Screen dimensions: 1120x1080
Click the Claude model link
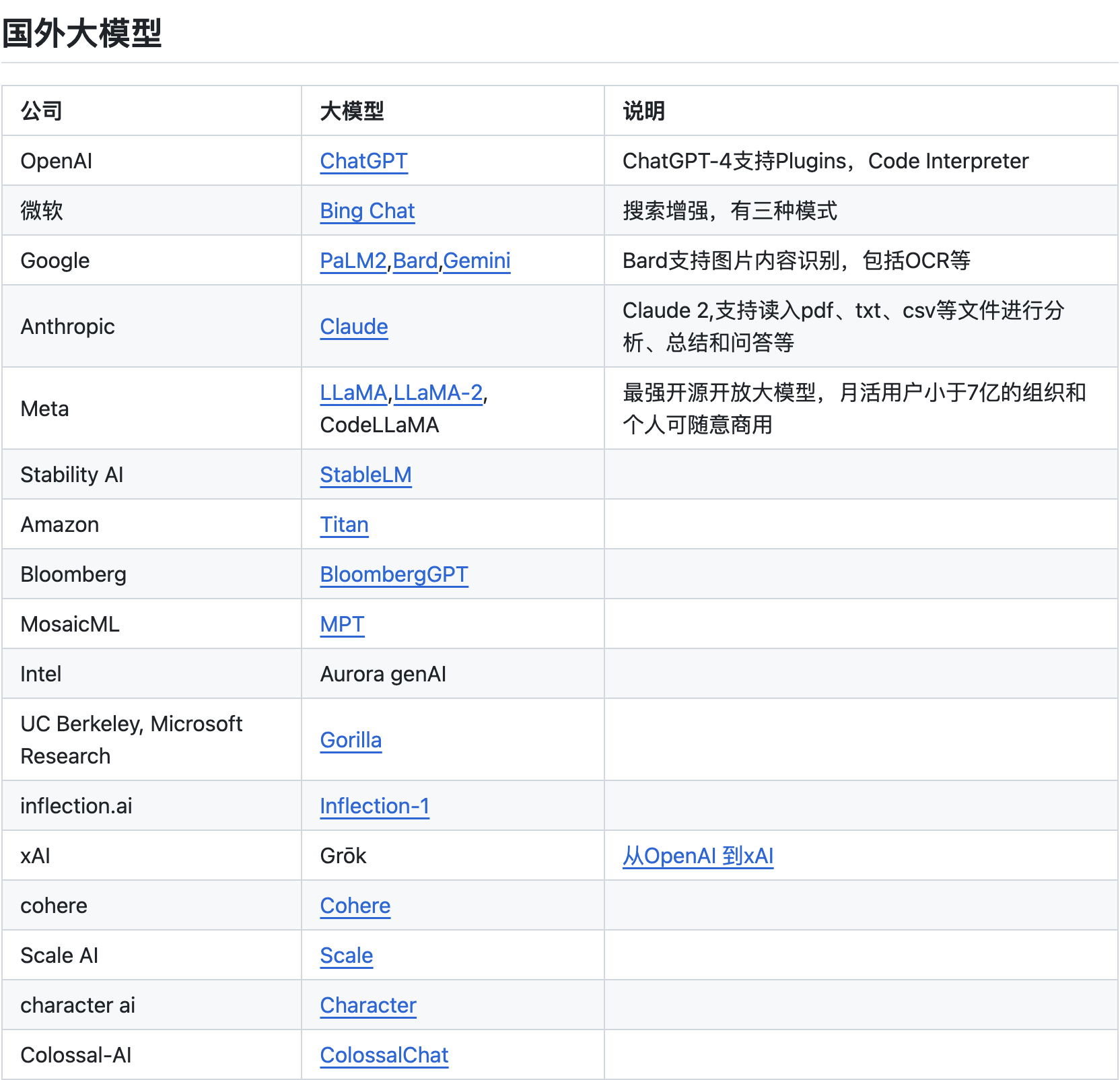coord(353,327)
